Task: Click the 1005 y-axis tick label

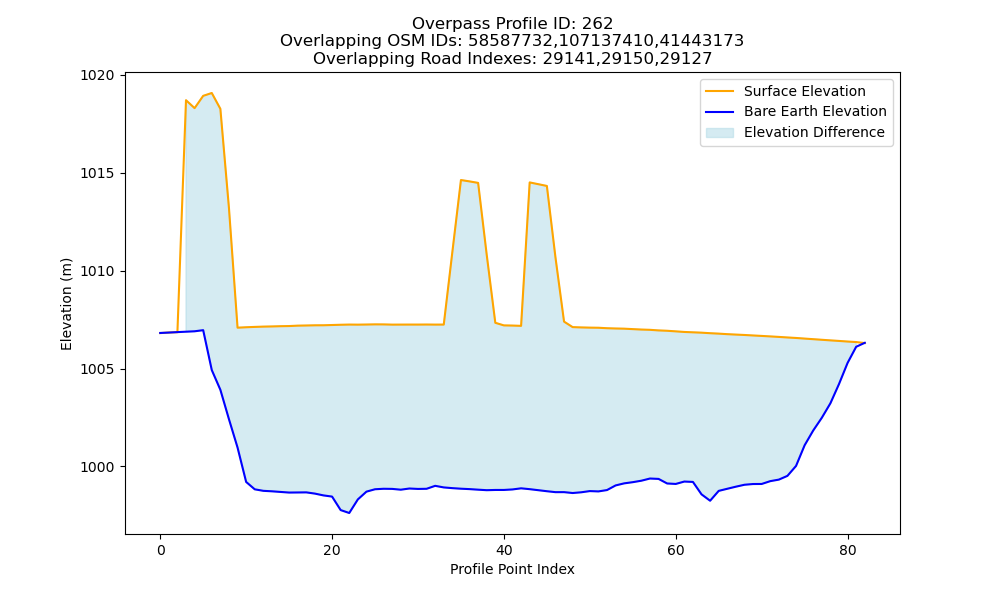Action: coord(97,370)
